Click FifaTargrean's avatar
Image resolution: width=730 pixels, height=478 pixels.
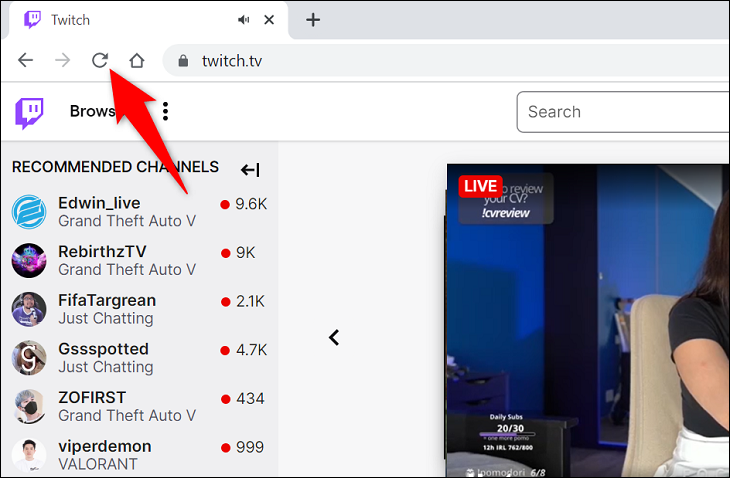point(29,309)
